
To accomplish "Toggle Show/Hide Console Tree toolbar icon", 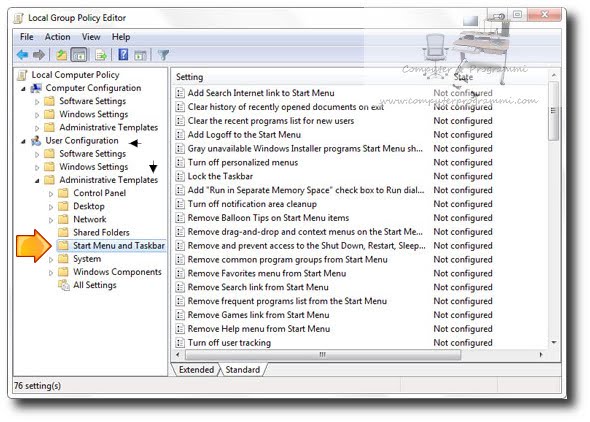I will coord(79,55).
